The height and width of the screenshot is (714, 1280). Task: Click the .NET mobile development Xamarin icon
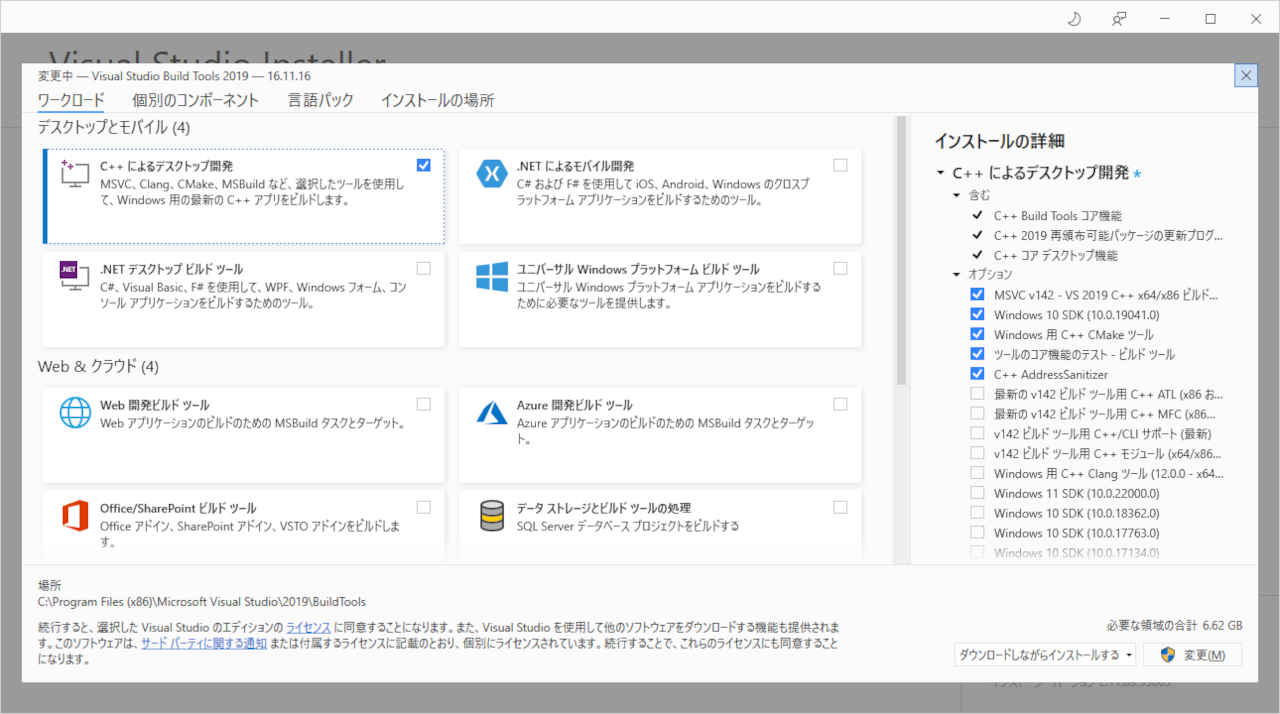pos(492,173)
